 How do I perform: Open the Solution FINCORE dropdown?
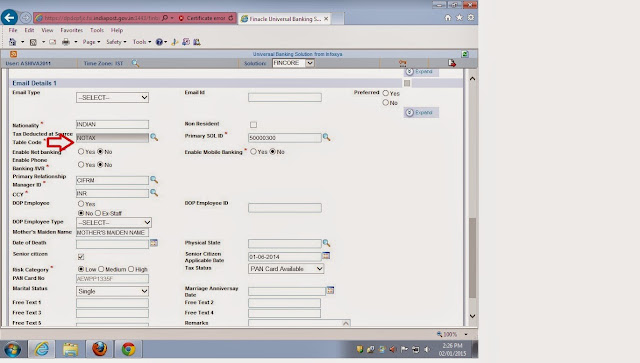click(x=293, y=63)
